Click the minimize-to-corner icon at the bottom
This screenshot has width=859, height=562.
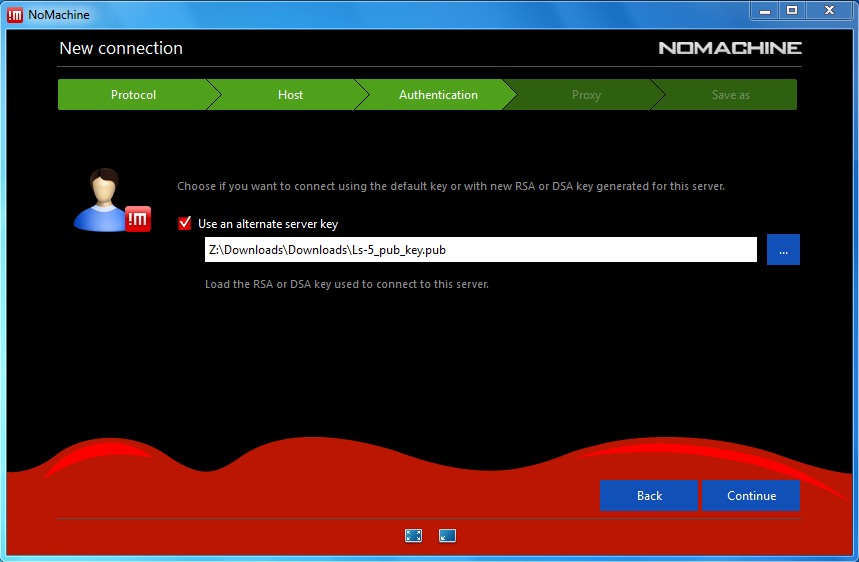(x=447, y=536)
